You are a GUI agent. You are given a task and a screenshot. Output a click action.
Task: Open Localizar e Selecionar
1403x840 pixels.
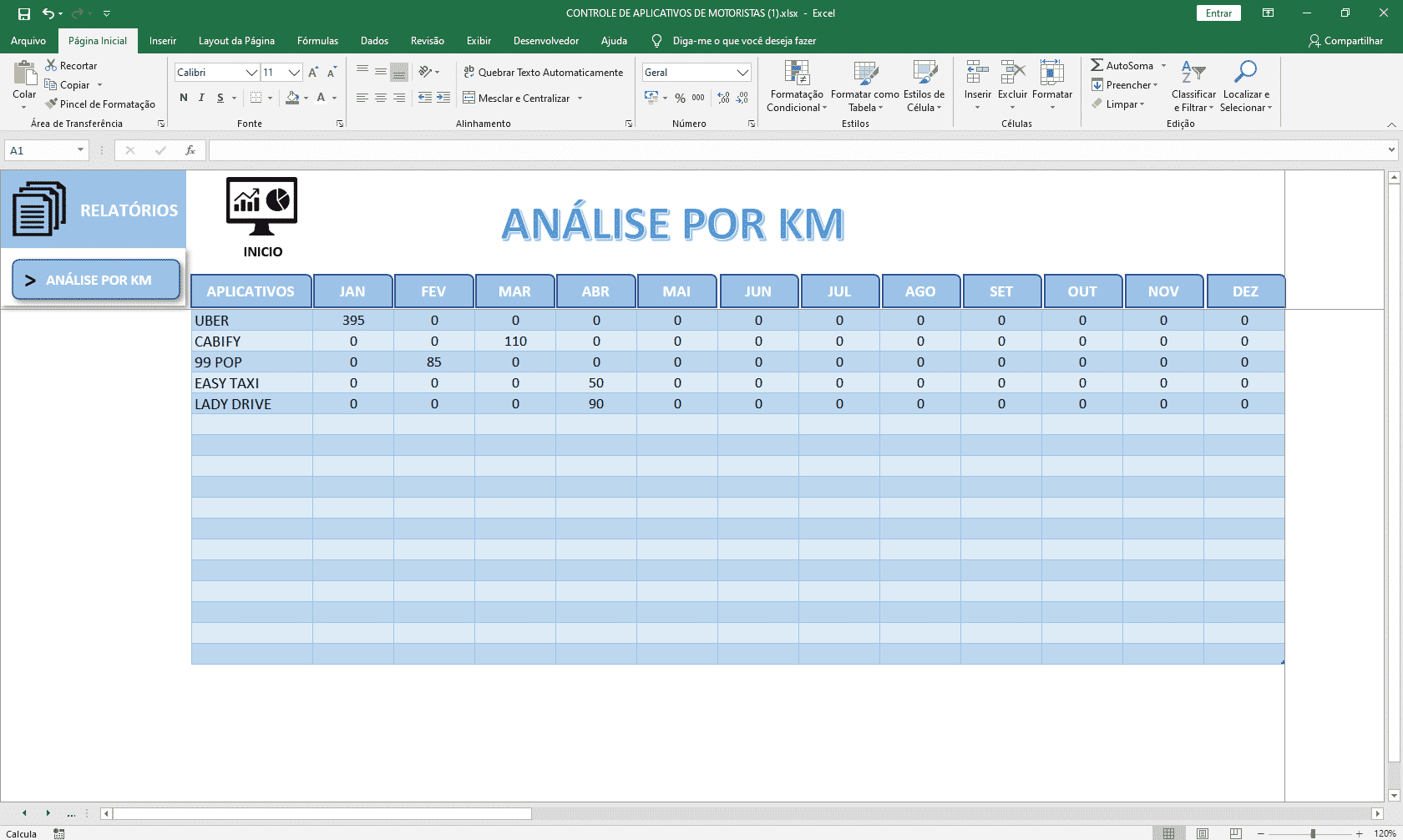[1245, 86]
